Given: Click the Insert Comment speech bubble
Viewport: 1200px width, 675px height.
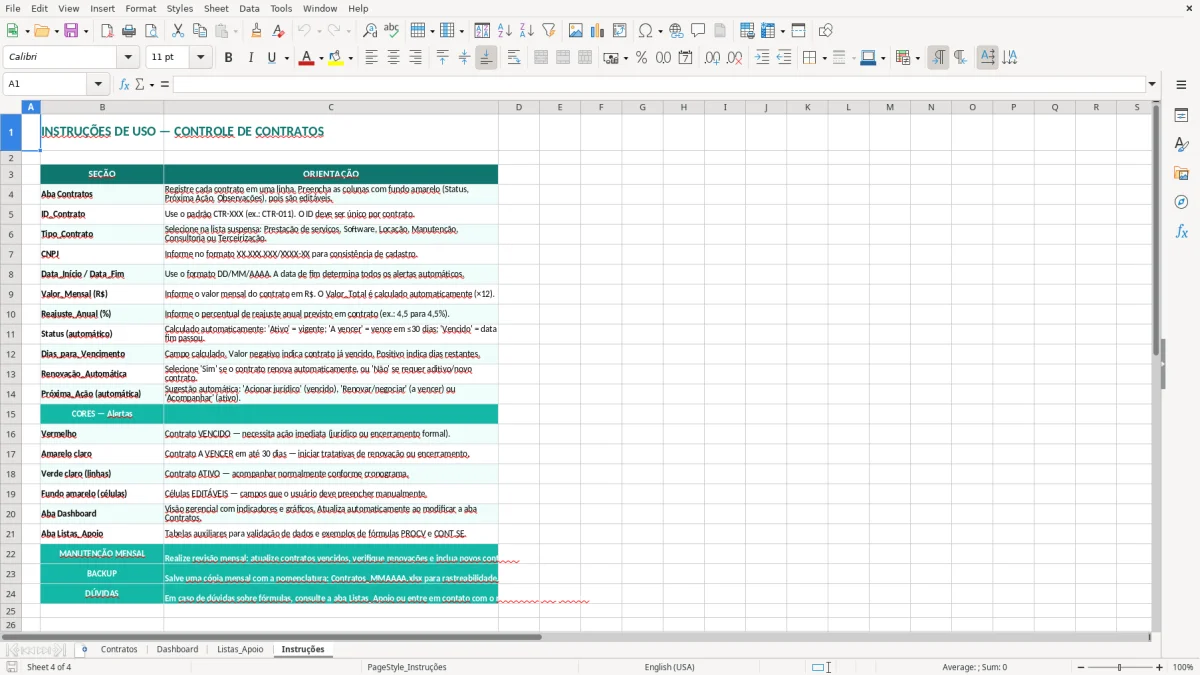Looking at the screenshot, I should tap(698, 31).
